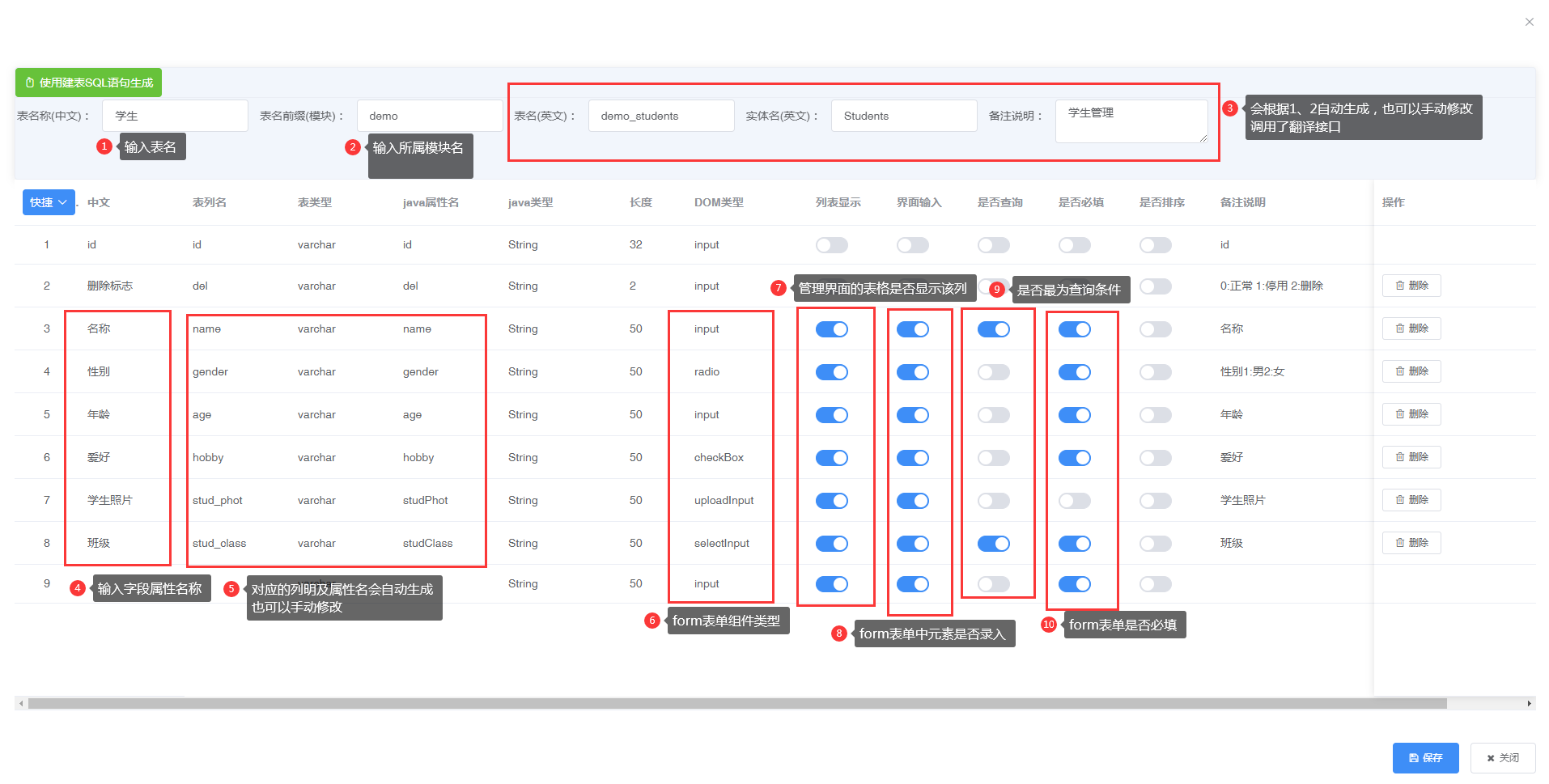Delete the 爱好 row

point(1411,457)
